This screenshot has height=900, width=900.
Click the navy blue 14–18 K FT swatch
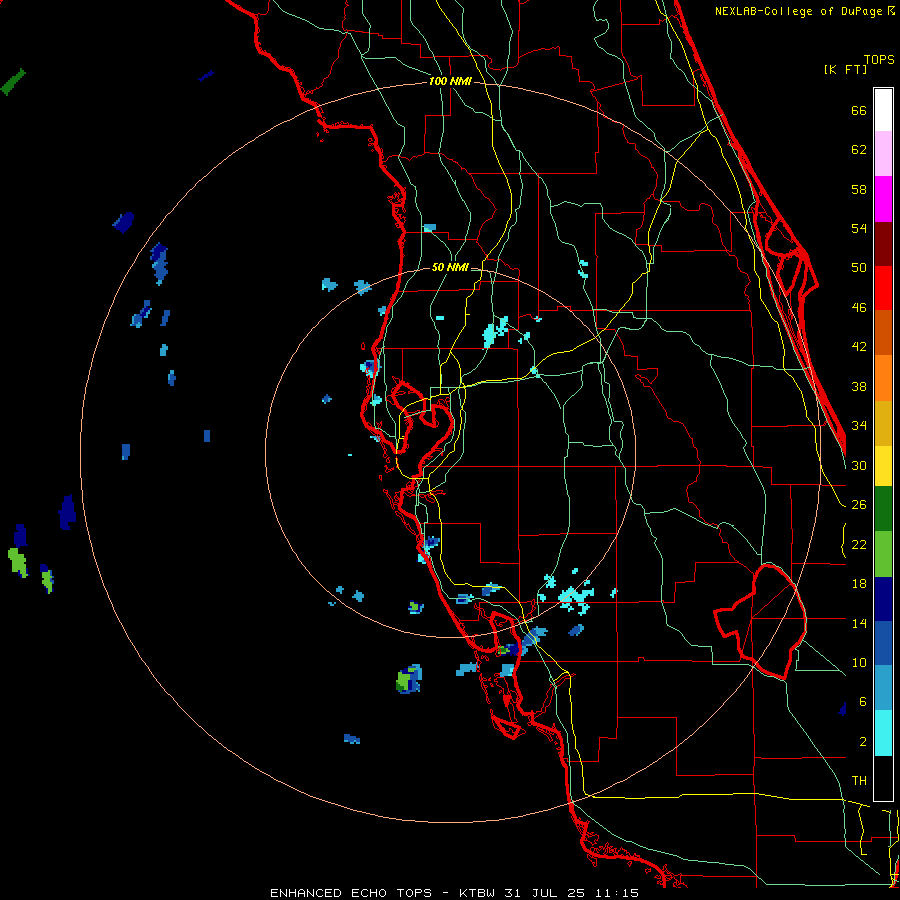pyautogui.click(x=883, y=599)
